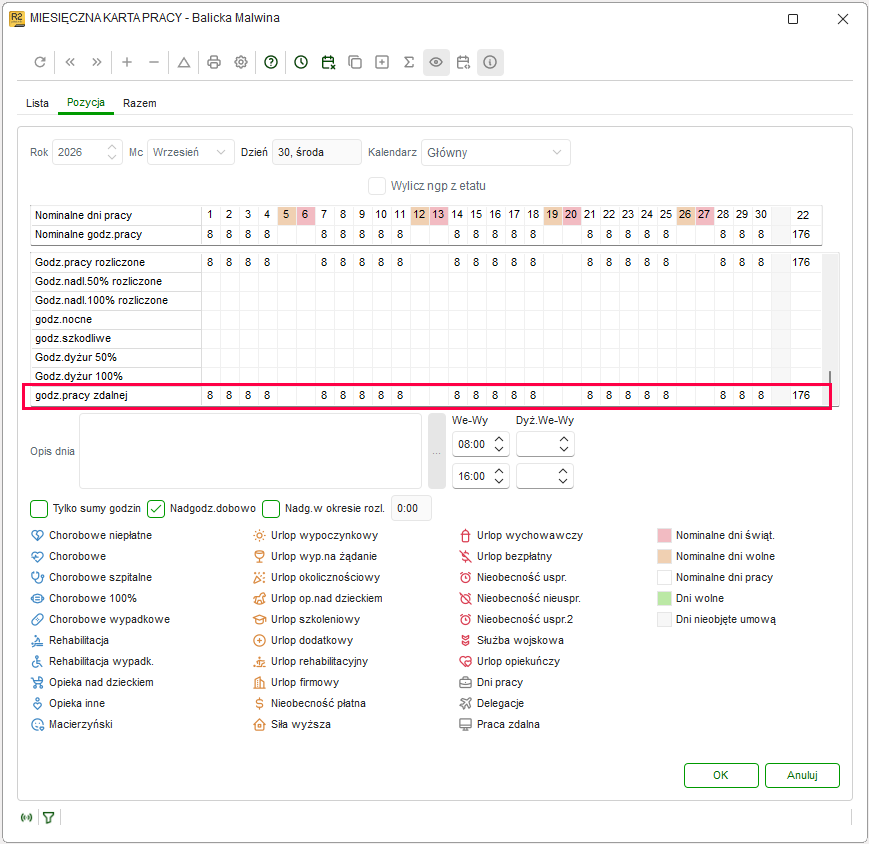The width and height of the screenshot is (869, 844).
Task: Click the green clock icon
Action: point(301,62)
